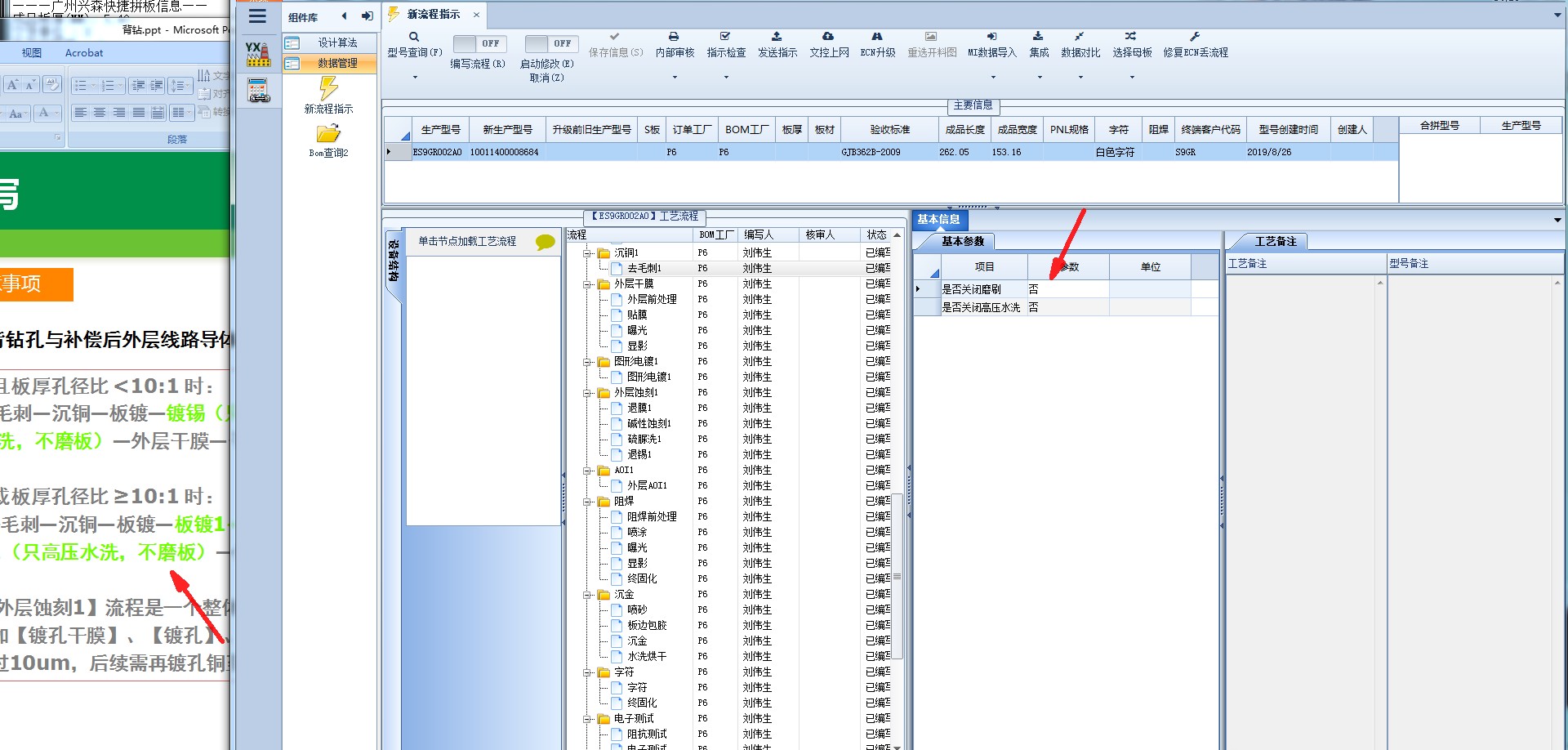Select the 阻抗测试 tree item

[647, 734]
